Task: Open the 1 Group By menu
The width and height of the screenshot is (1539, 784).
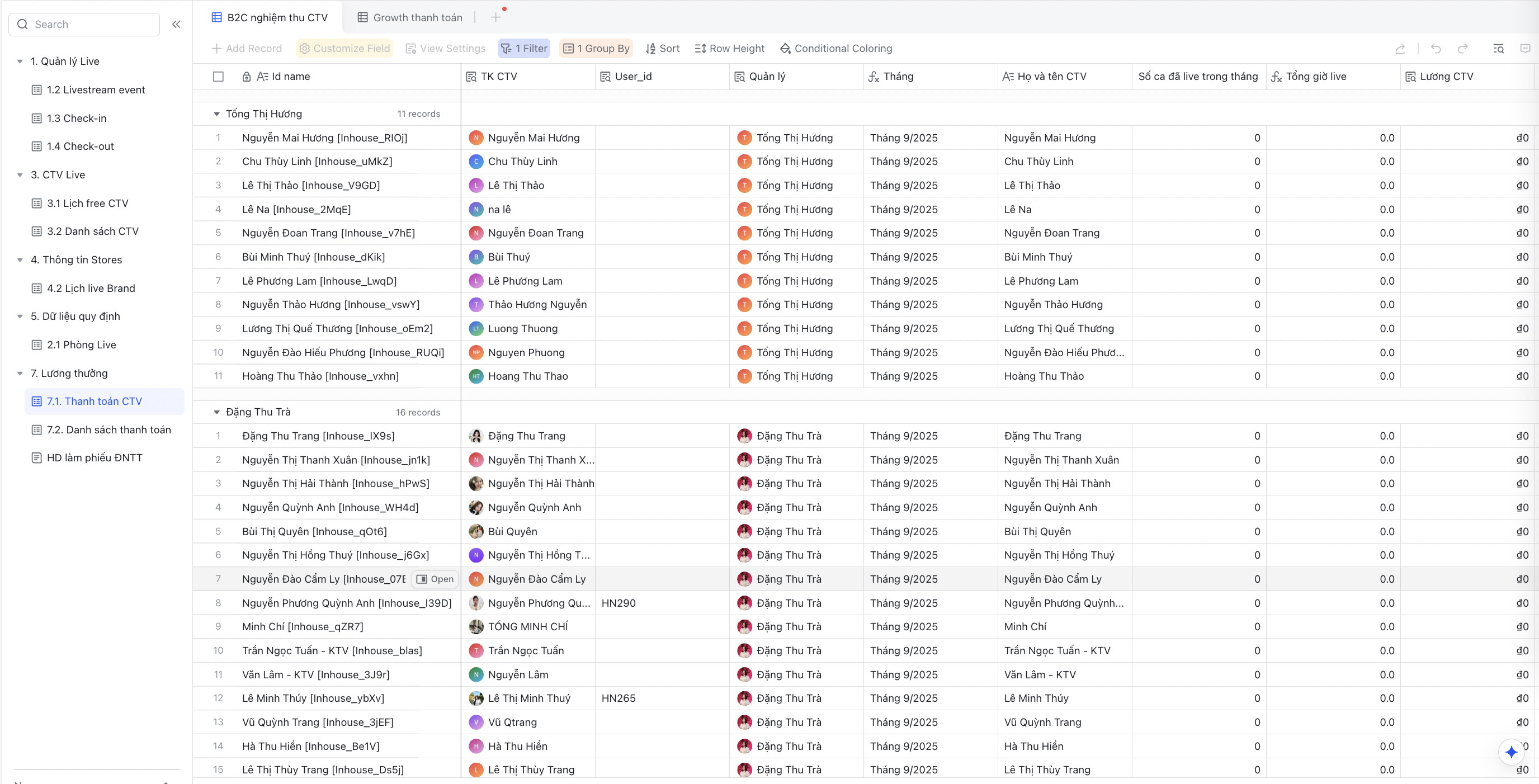Action: [596, 49]
